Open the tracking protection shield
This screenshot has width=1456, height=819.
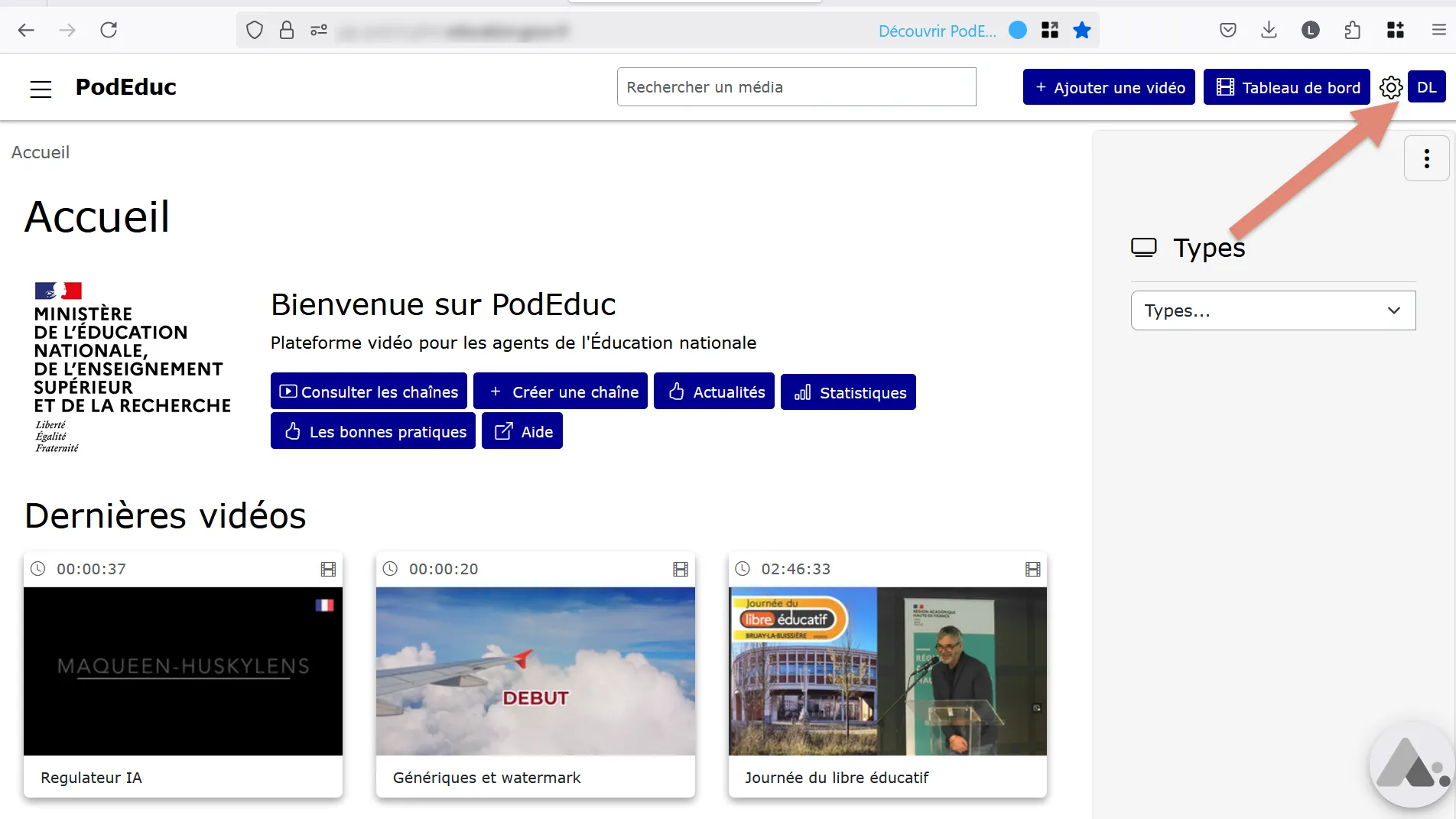point(255,30)
